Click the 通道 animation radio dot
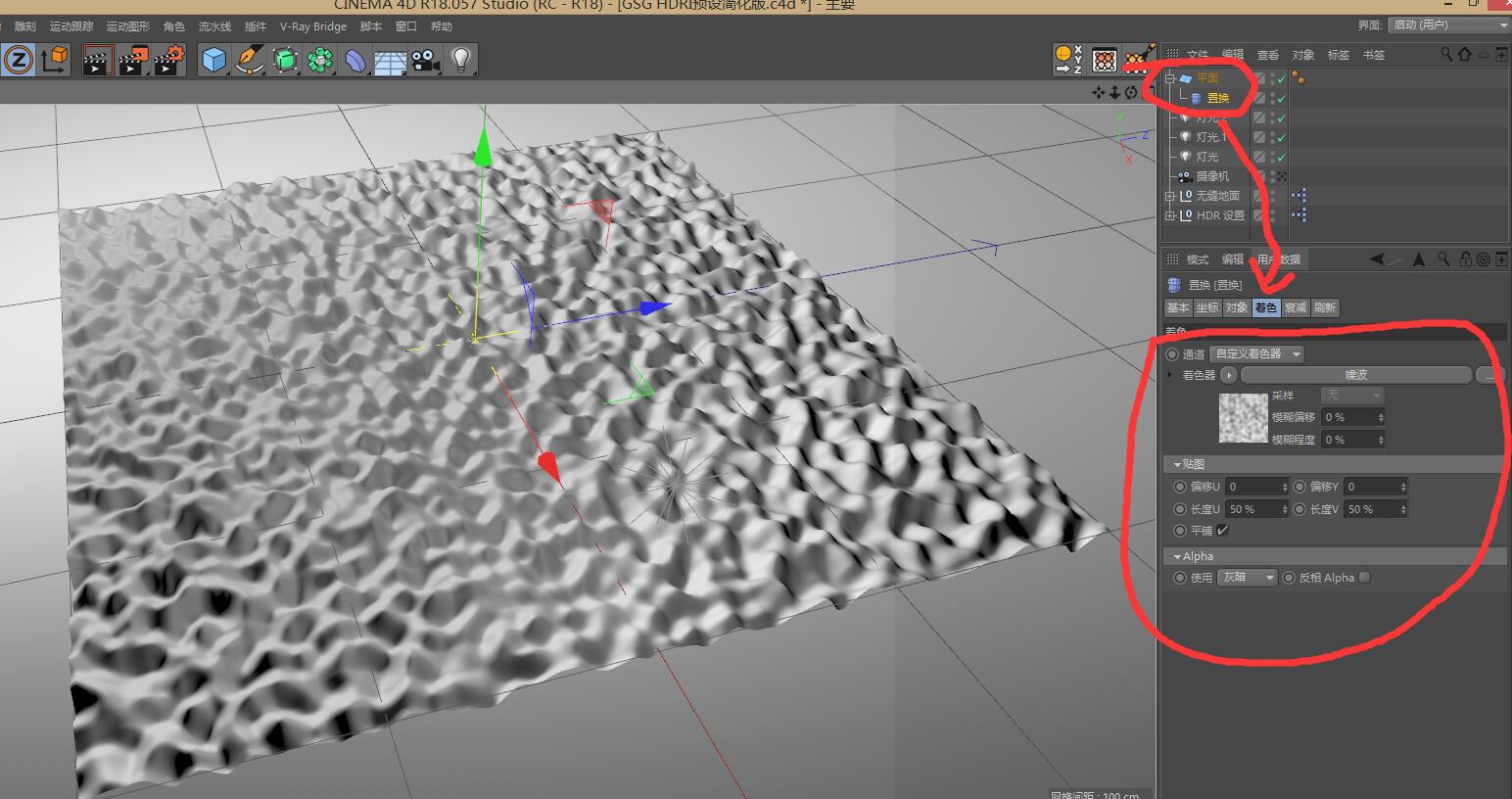The width and height of the screenshot is (1512, 799). (1172, 354)
